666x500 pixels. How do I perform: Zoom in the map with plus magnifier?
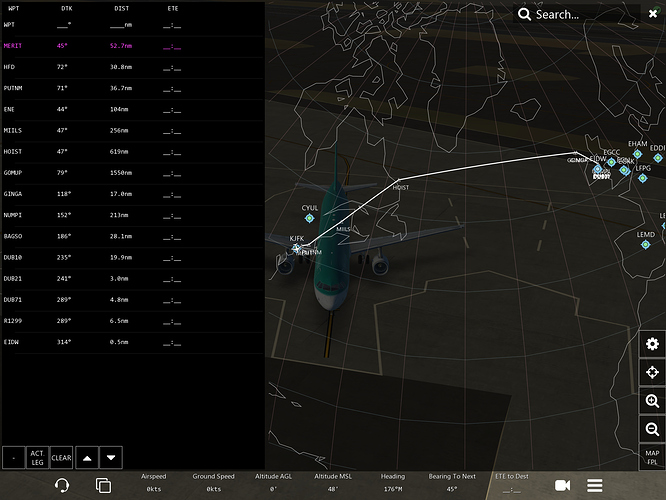coord(652,401)
